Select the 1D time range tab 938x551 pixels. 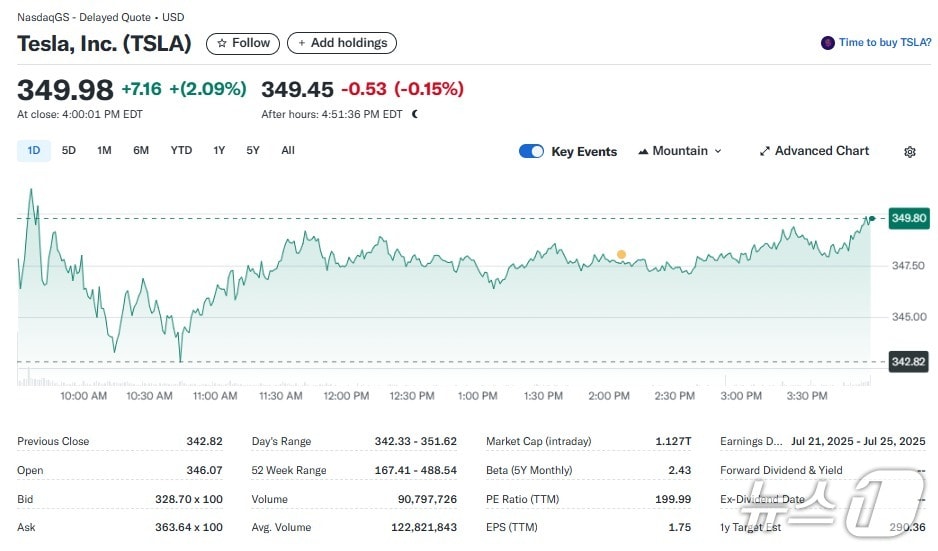(x=33, y=151)
